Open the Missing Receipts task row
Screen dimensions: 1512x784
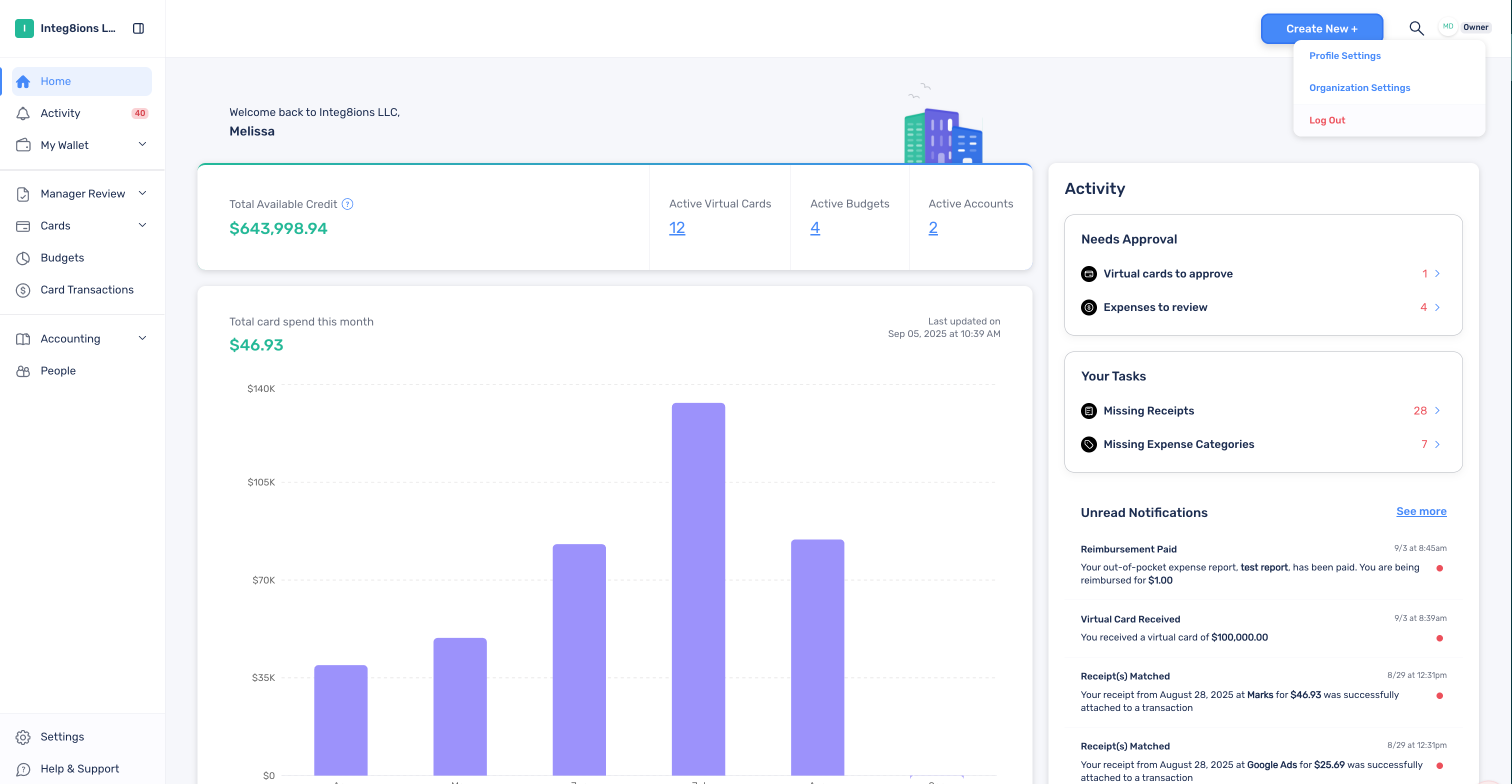click(x=1263, y=411)
